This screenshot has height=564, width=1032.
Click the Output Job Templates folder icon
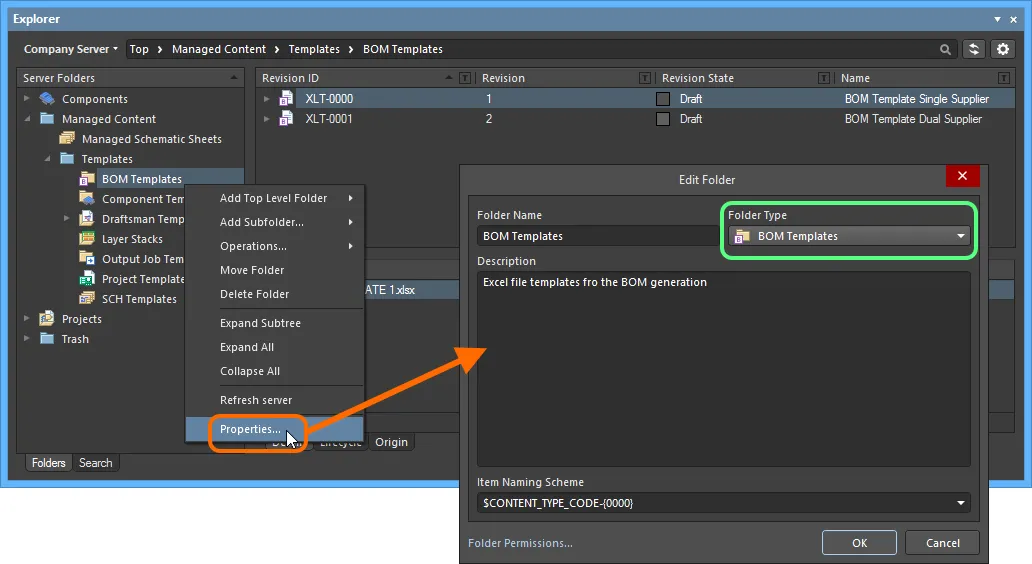(x=87, y=259)
